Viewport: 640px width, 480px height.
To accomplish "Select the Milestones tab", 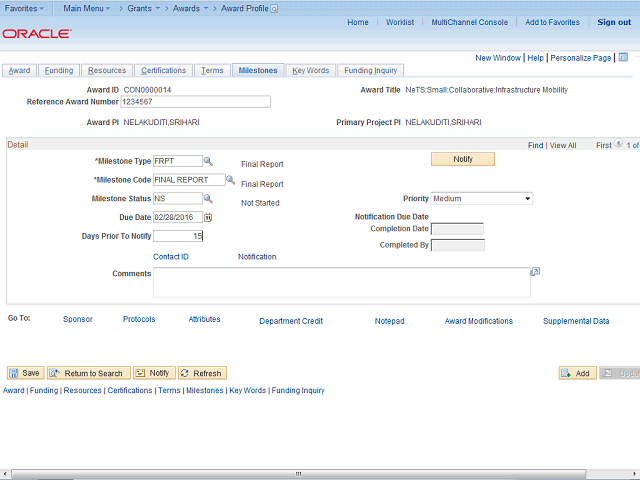I will (258, 71).
